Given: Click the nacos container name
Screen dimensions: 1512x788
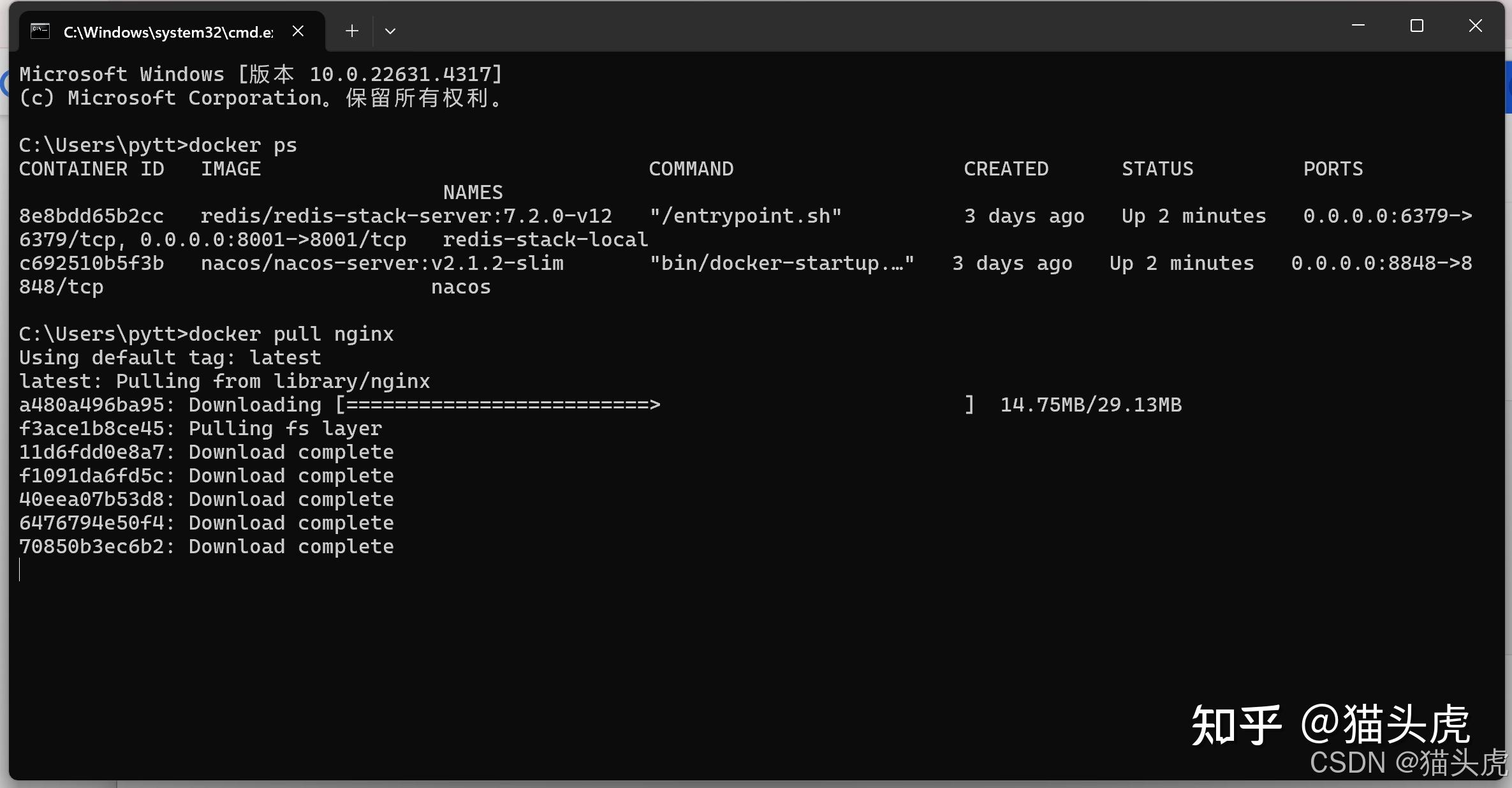Looking at the screenshot, I should click(460, 287).
